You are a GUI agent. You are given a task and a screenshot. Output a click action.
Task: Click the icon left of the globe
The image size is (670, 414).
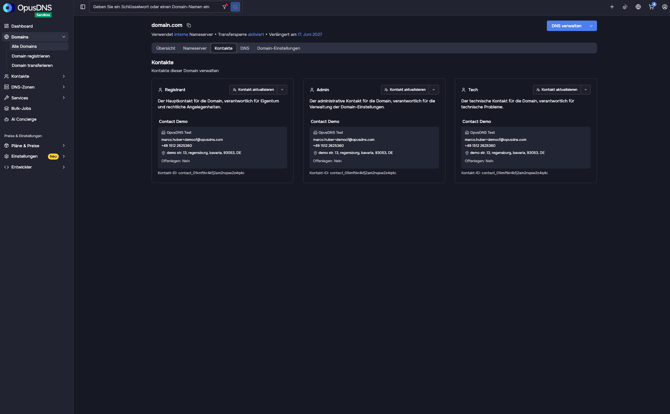[x=625, y=7]
